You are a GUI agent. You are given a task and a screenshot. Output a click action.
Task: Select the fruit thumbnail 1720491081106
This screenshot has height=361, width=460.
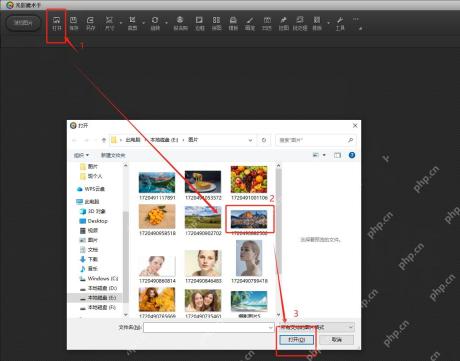249,179
